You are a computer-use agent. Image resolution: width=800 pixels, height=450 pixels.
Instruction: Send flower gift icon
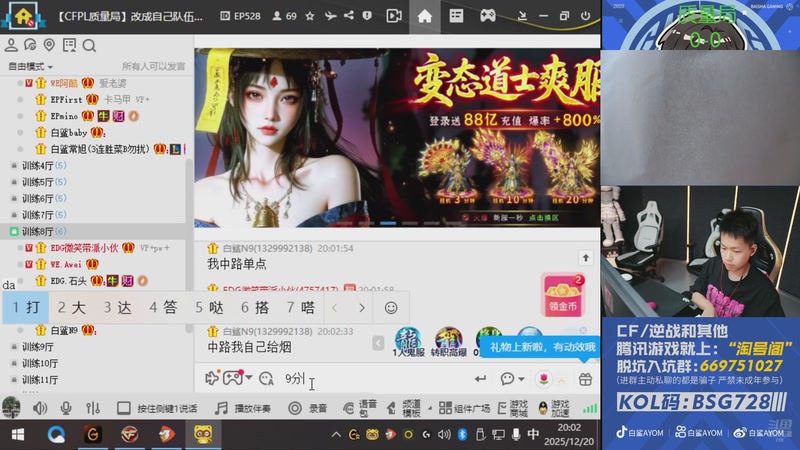click(544, 379)
